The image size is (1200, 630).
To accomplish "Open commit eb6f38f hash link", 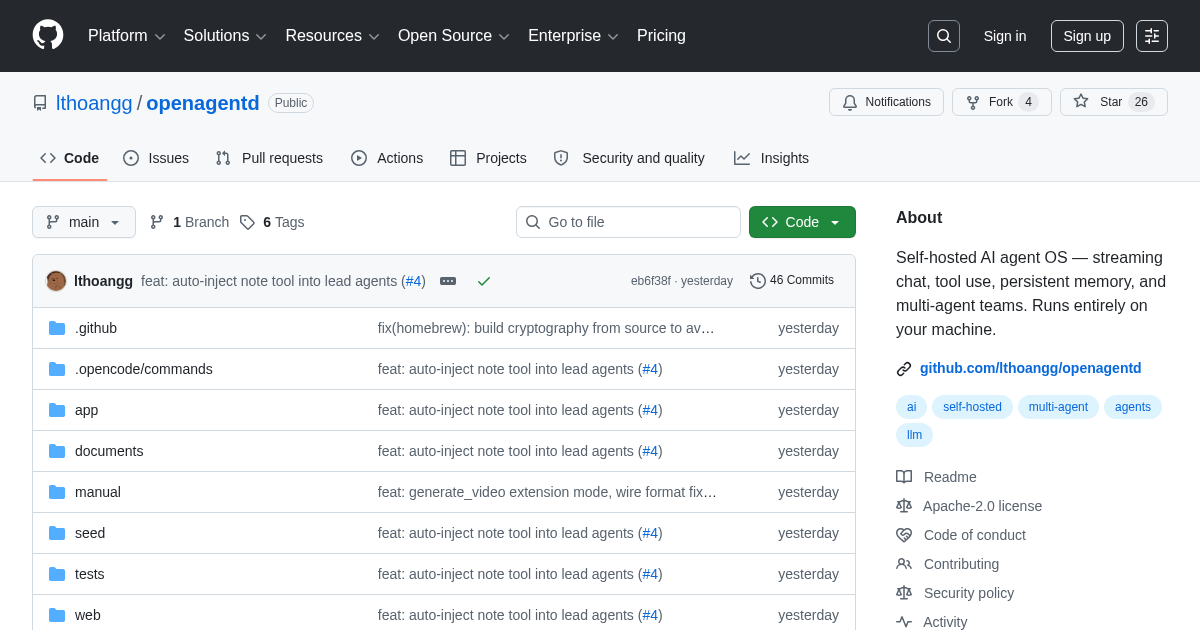I will pos(651,281).
